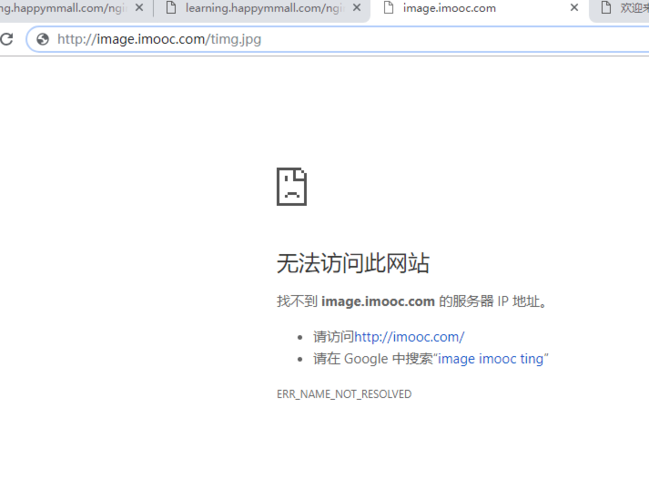Screen dimensions: 649x500
Task: Click the sad page error icon
Action: tap(292, 187)
